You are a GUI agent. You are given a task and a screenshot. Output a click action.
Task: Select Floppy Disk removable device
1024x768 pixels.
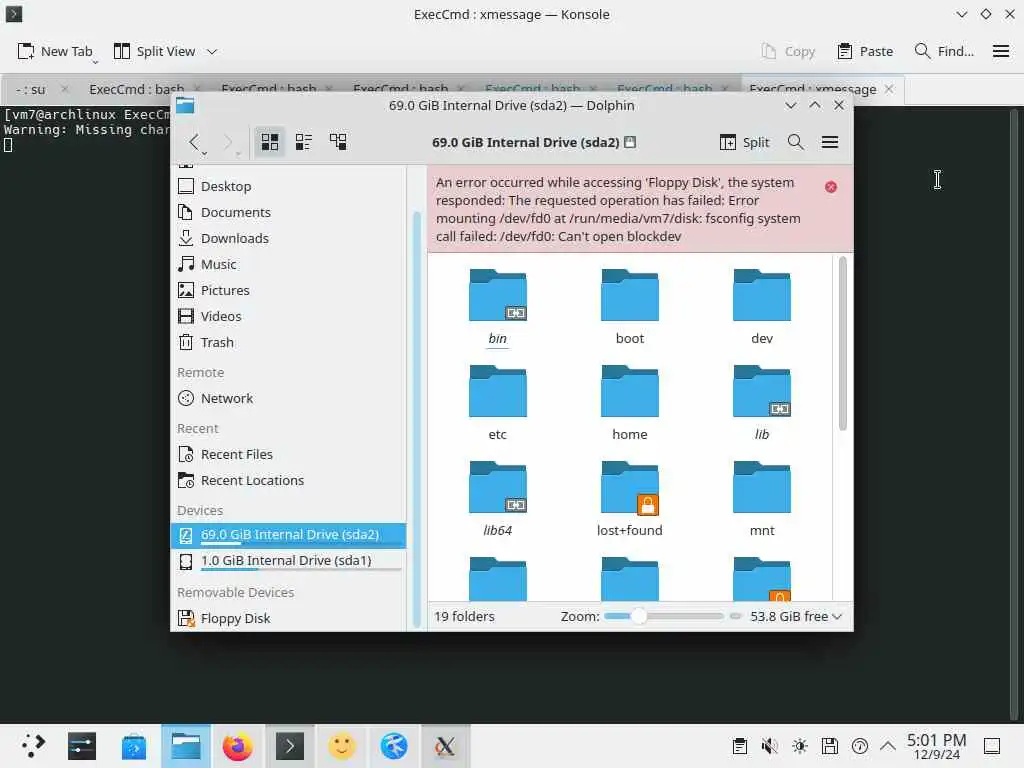pyautogui.click(x=289, y=618)
